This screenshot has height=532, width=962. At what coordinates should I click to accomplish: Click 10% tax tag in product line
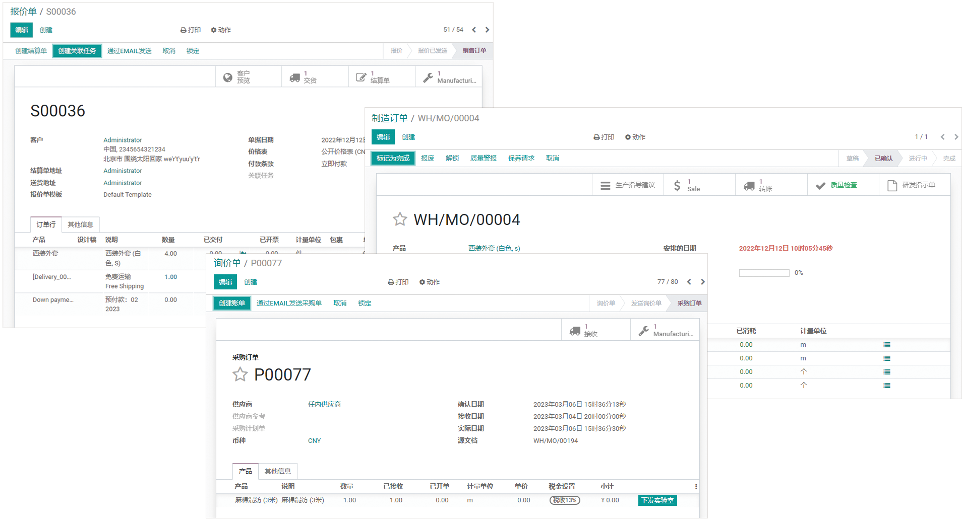565,499
